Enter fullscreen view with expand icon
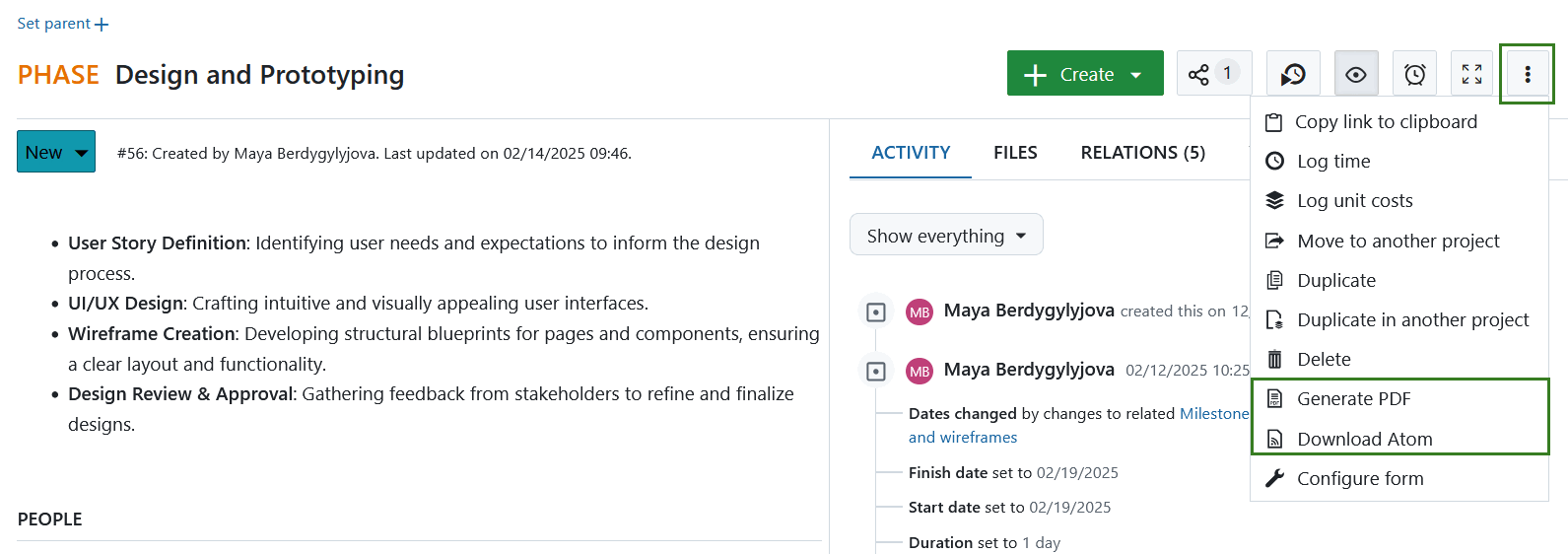1568x554 pixels. 1471,74
